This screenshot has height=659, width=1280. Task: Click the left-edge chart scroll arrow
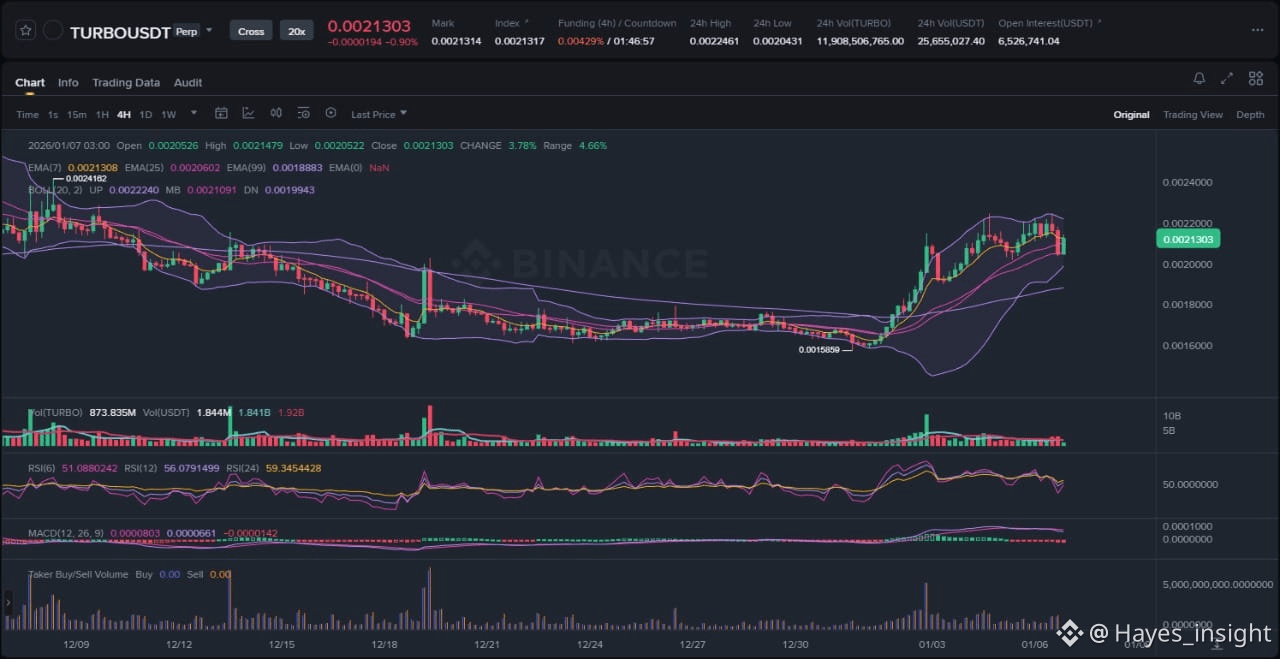pos(8,603)
